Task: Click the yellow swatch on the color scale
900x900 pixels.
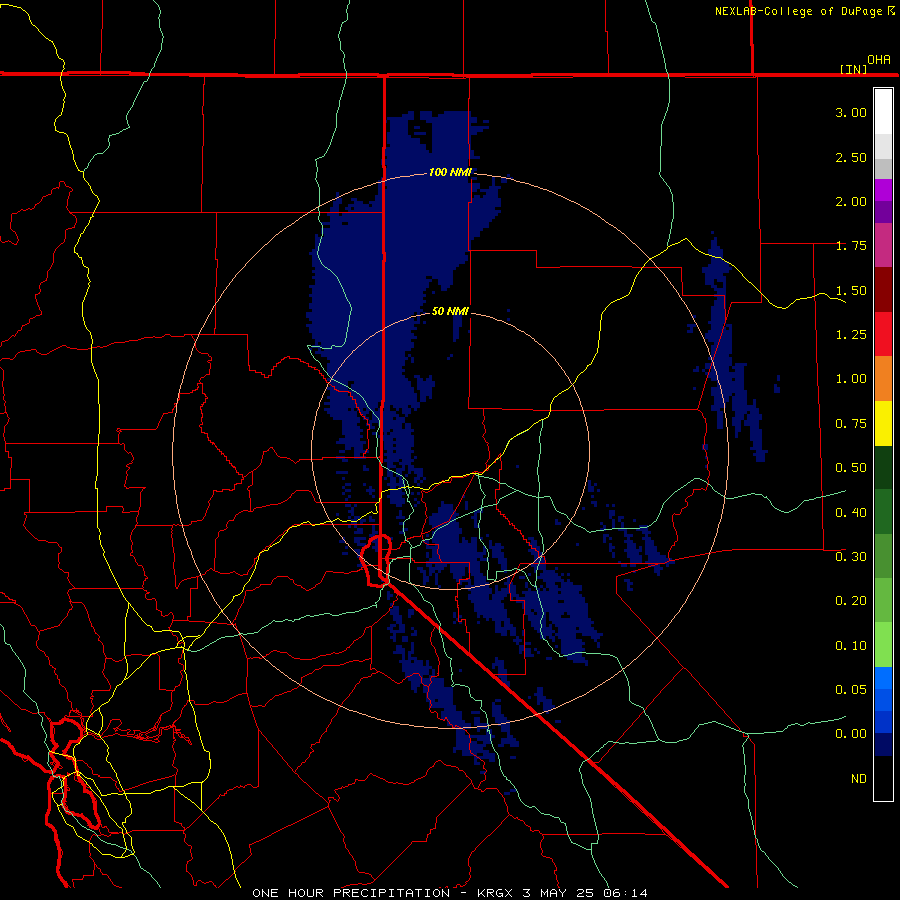Action: [x=883, y=424]
